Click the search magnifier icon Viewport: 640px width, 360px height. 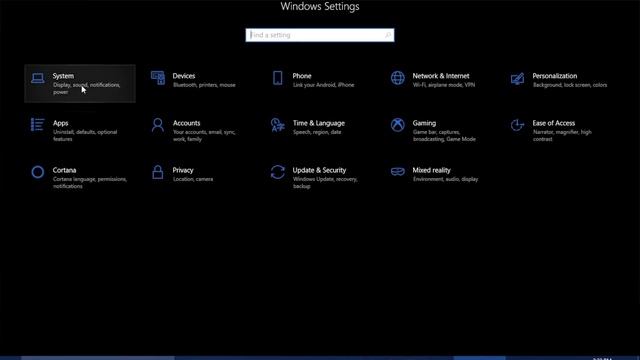click(388, 36)
